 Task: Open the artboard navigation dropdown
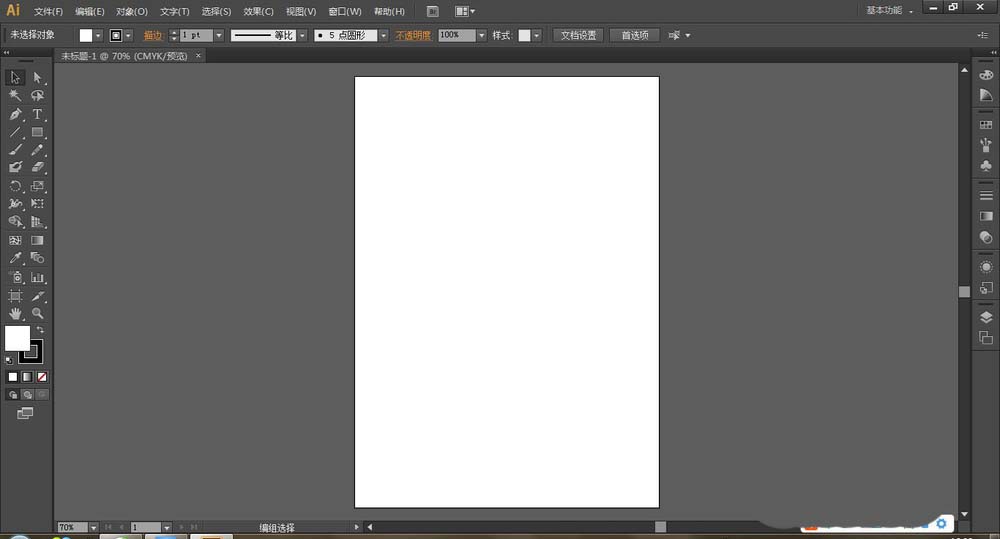(x=166, y=528)
